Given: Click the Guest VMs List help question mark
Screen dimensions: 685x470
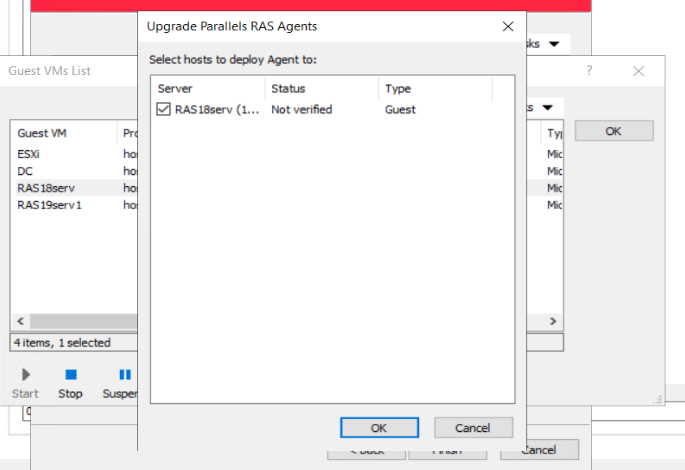Looking at the screenshot, I should click(x=589, y=70).
